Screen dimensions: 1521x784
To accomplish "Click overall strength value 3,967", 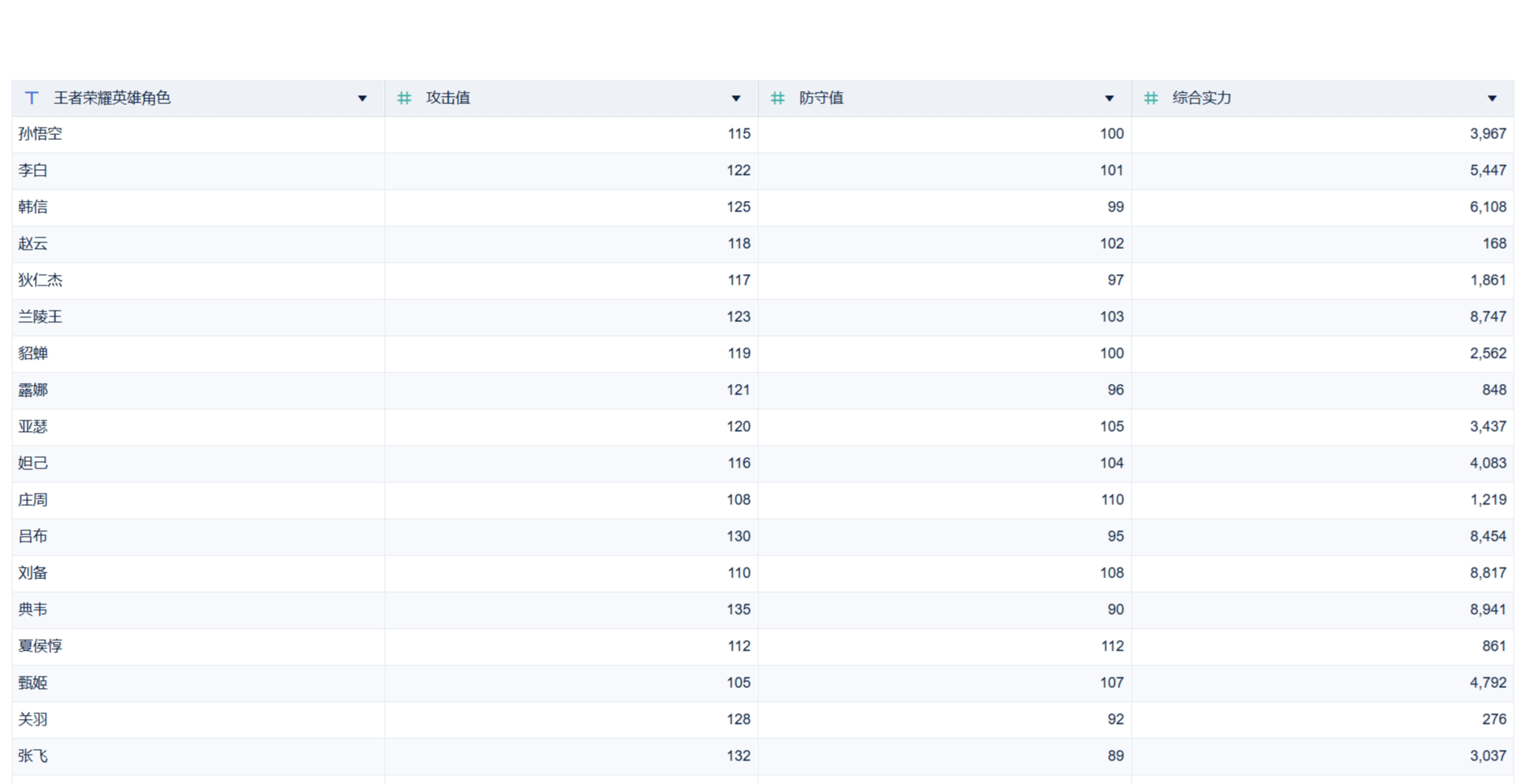I will tap(1488, 134).
